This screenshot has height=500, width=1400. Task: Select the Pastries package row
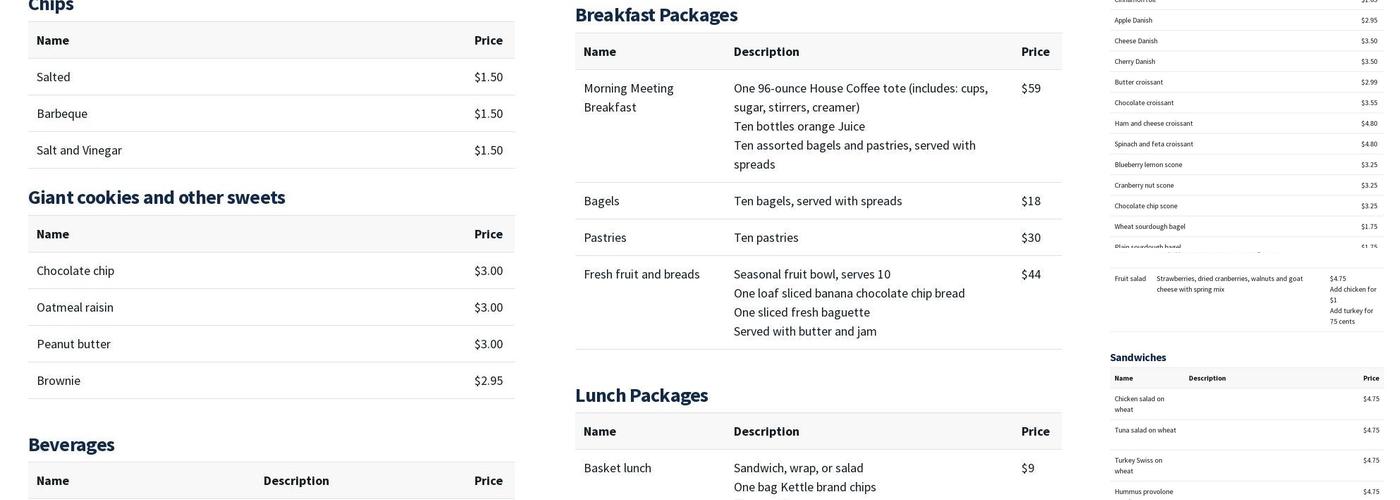(605, 238)
